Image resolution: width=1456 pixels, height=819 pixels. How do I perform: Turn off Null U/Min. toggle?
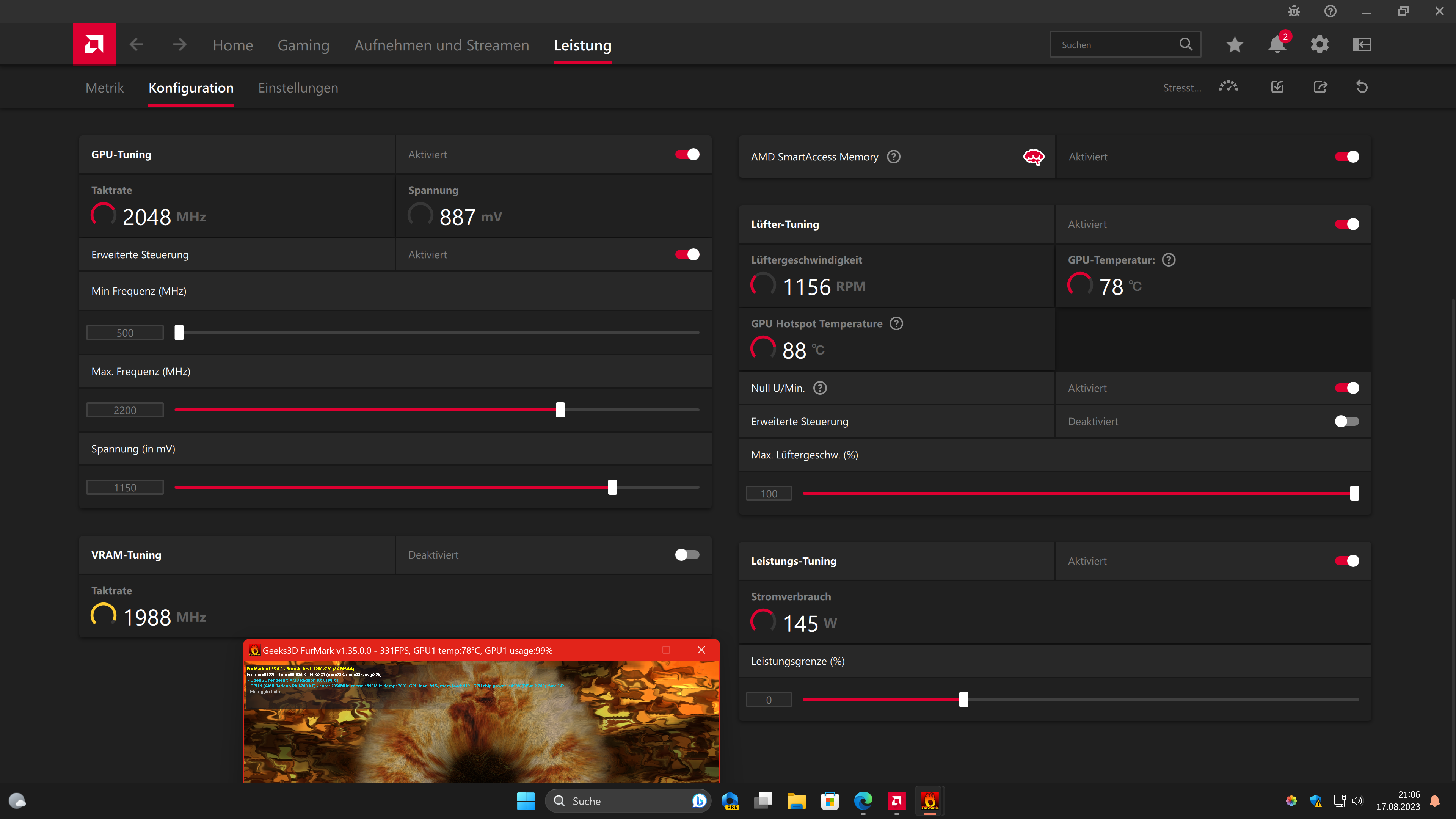(1346, 388)
